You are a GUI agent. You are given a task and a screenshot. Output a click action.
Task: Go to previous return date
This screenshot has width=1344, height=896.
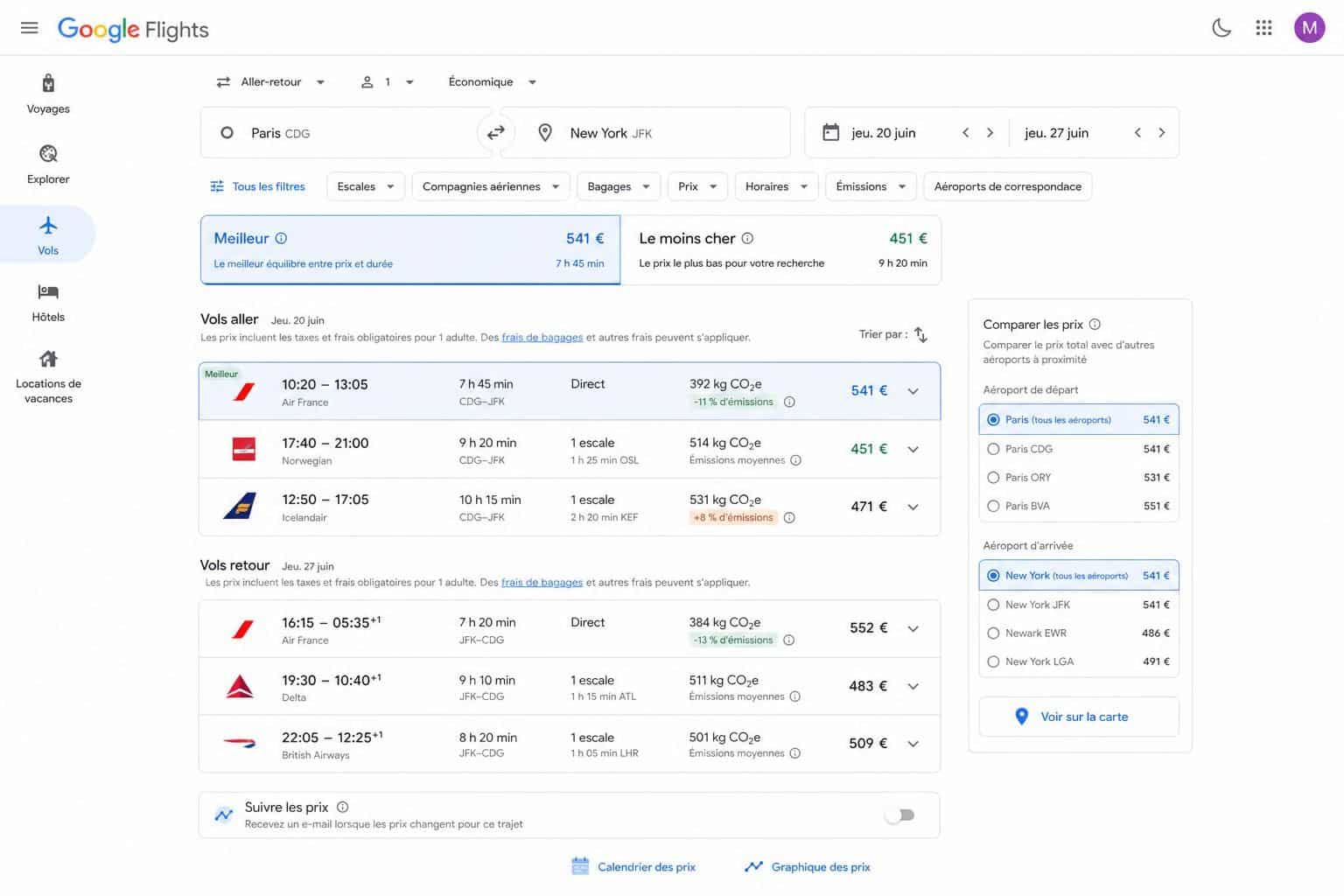1137,133
